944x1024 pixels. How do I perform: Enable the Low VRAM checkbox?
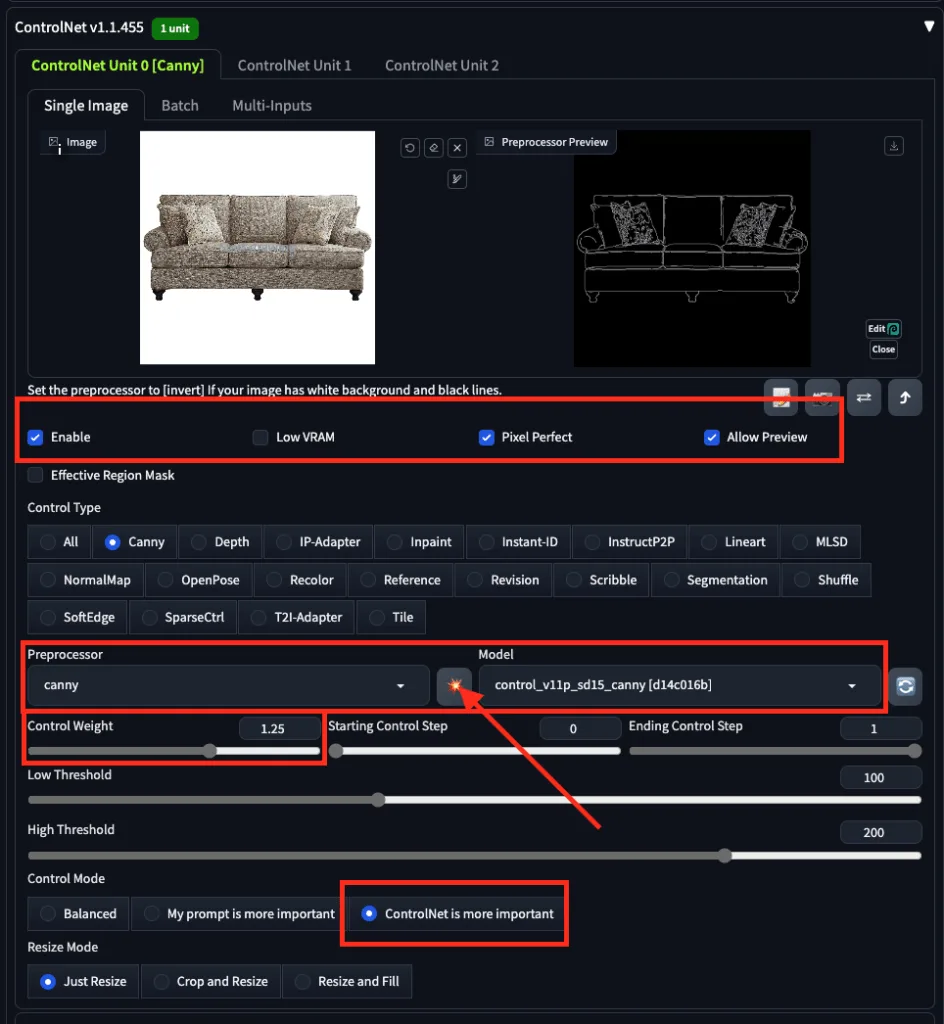tap(261, 437)
